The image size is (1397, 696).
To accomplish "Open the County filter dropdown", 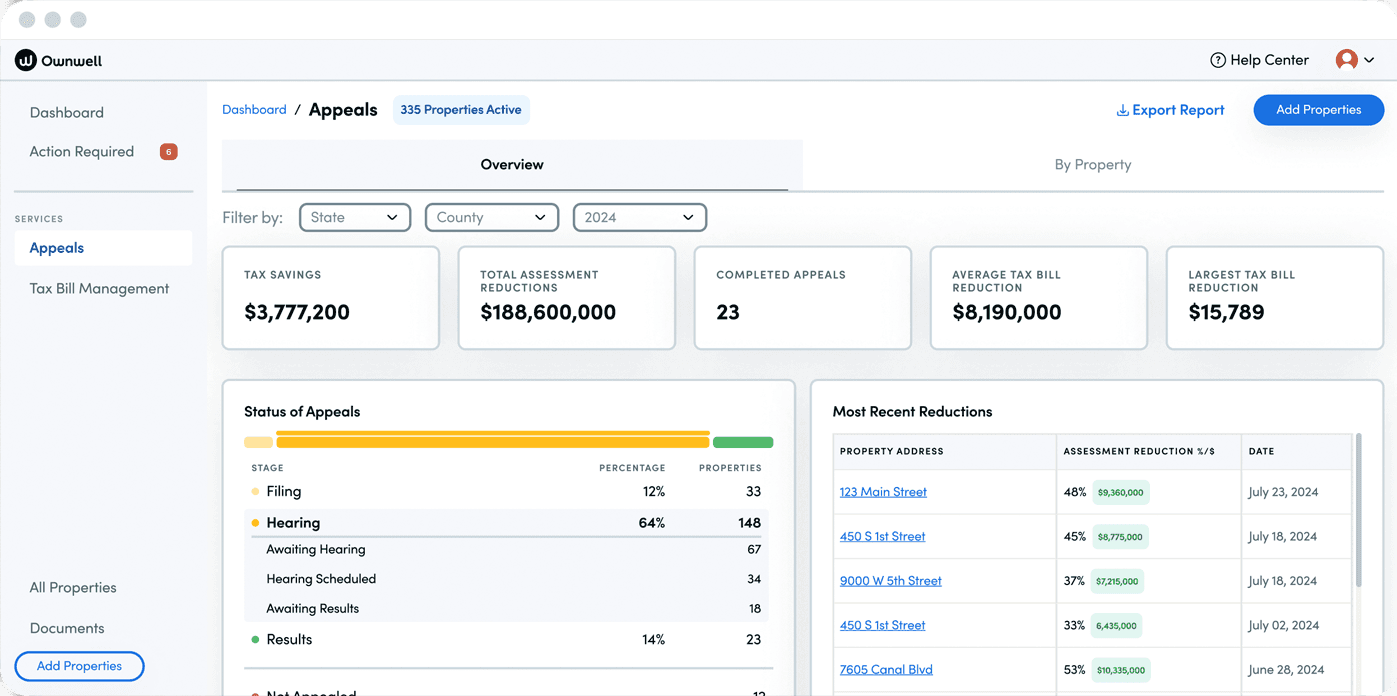I will [x=491, y=217].
